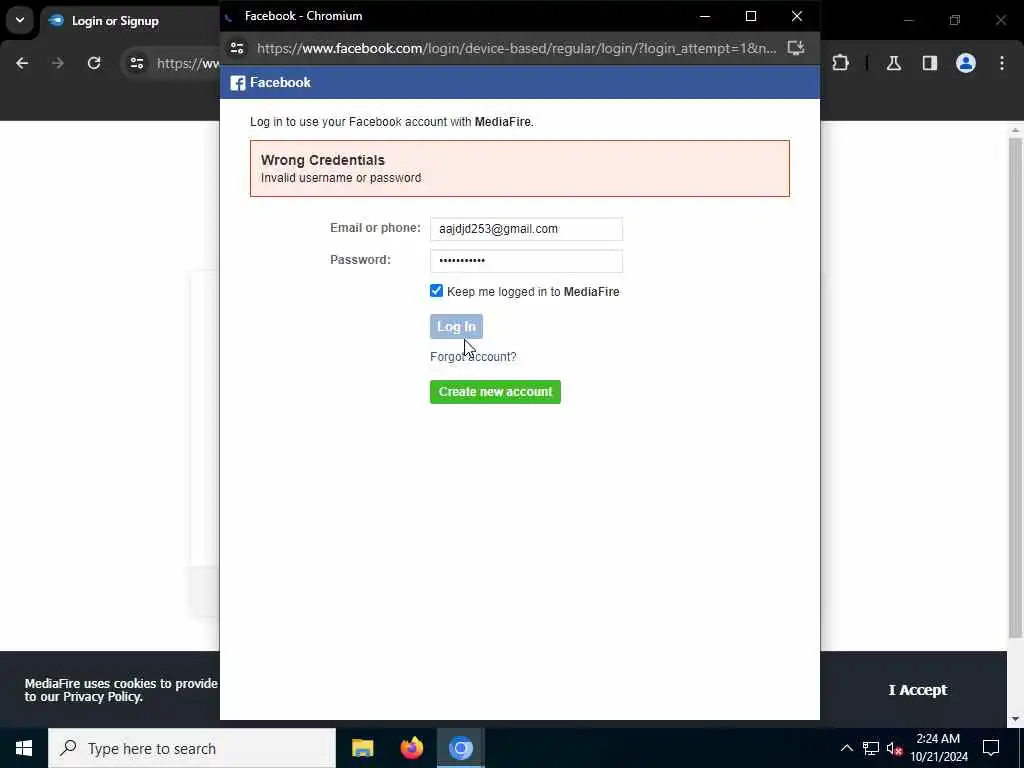Viewport: 1024px width, 768px height.
Task: Open Firefox from the taskbar
Action: point(411,748)
